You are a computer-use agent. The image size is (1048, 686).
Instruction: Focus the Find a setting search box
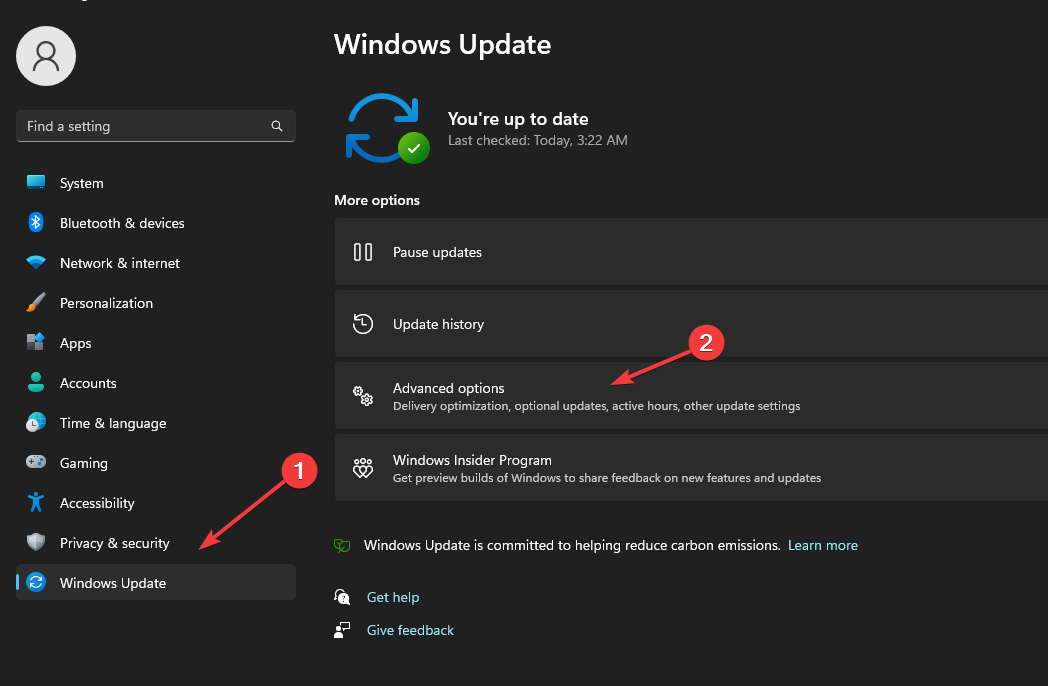click(156, 126)
